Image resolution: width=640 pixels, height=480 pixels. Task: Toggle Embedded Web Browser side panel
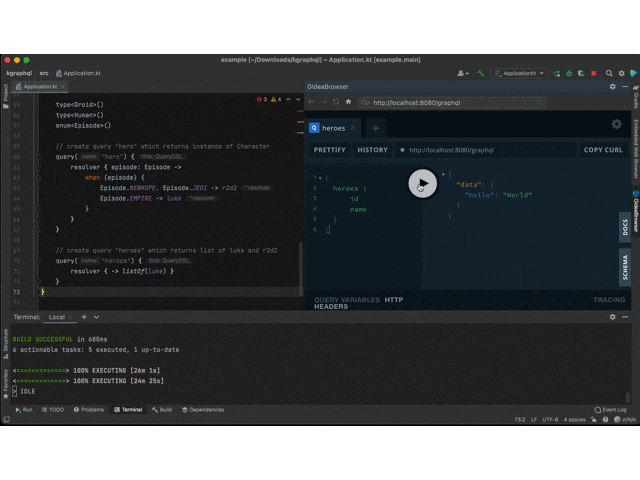point(636,149)
